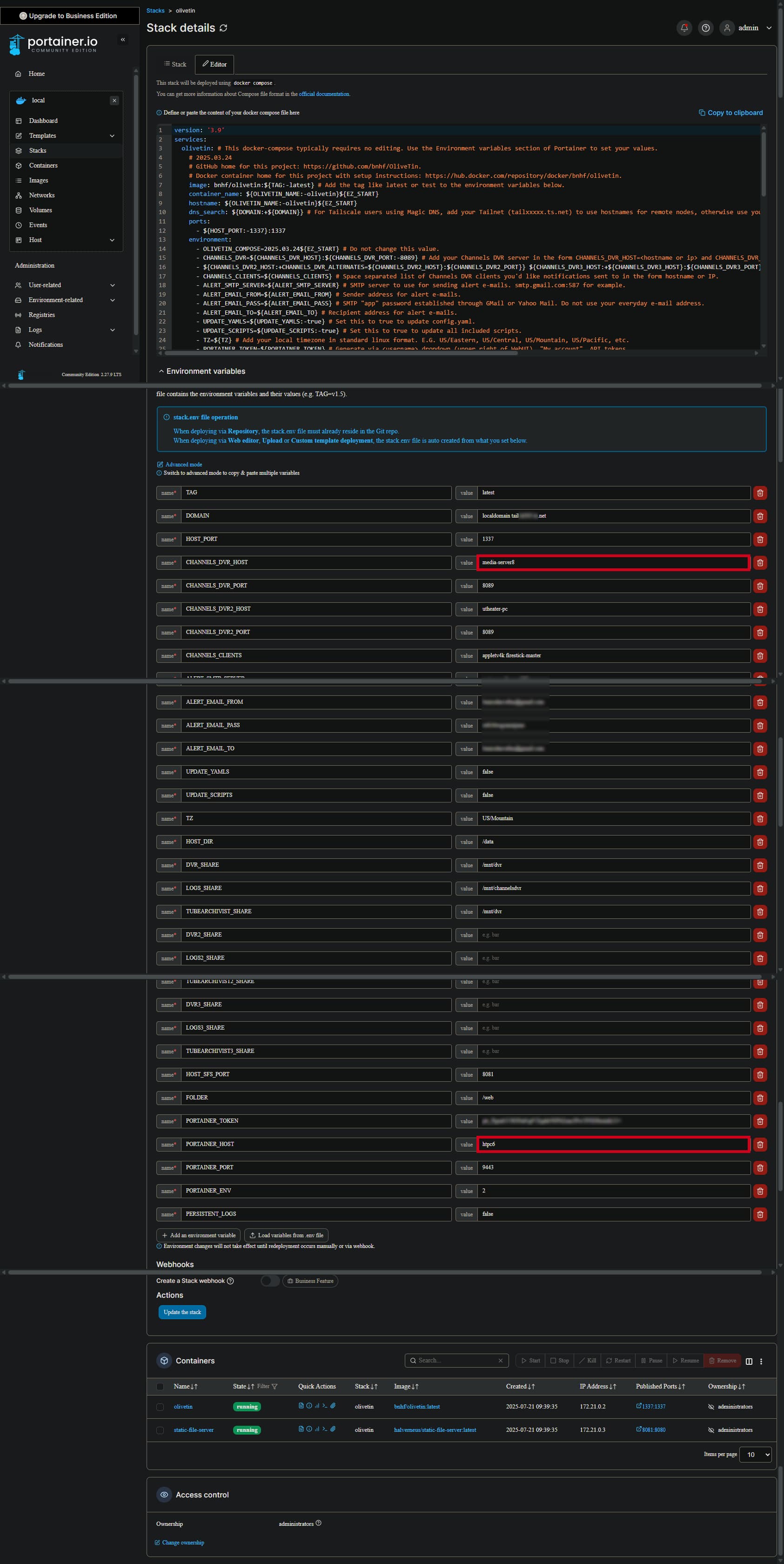784x1564 pixels.
Task: Click the refresh icon beside Stack details
Action: point(223,28)
